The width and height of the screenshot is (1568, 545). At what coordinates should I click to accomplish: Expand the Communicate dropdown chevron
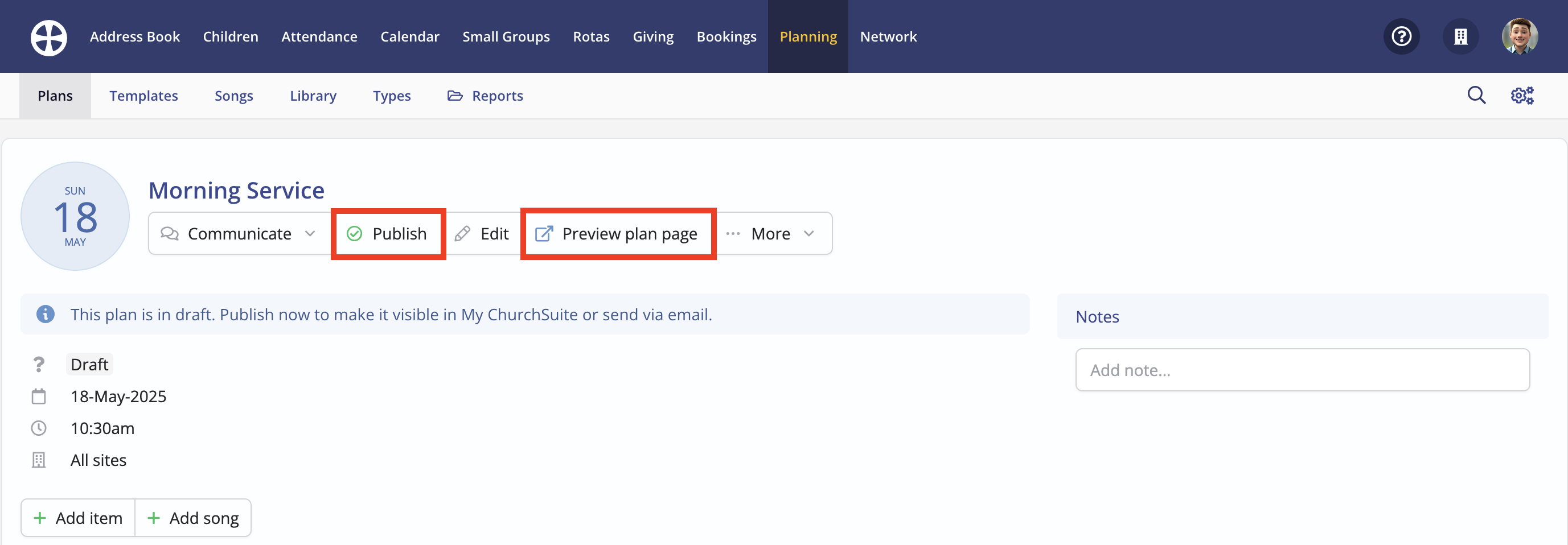coord(310,234)
